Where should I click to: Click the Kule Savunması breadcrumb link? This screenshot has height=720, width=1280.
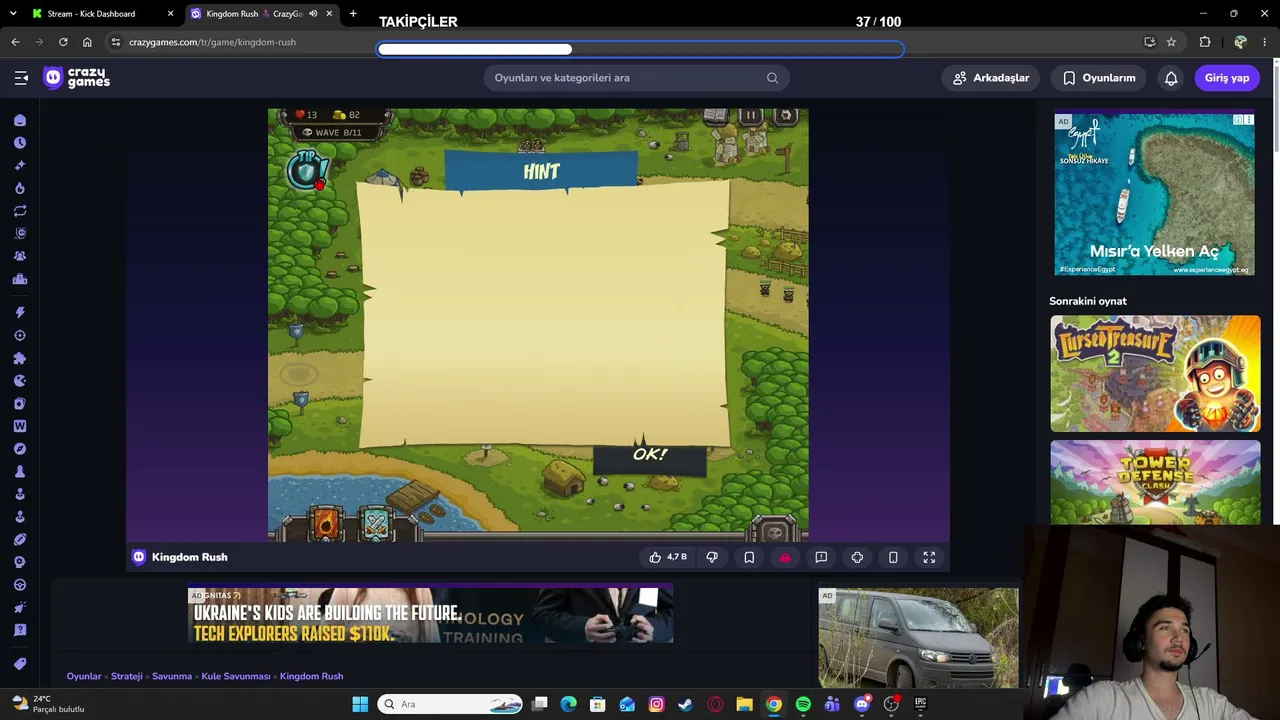coord(236,676)
